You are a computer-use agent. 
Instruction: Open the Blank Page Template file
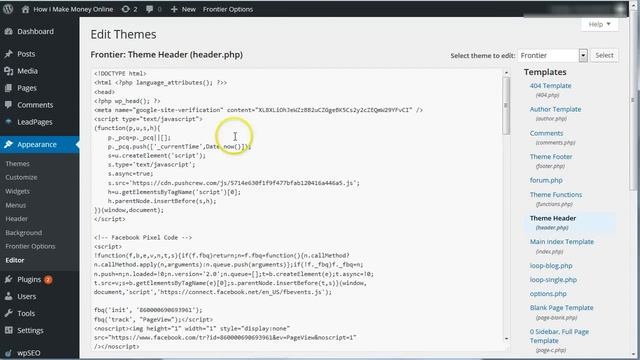pyautogui.click(x=561, y=308)
